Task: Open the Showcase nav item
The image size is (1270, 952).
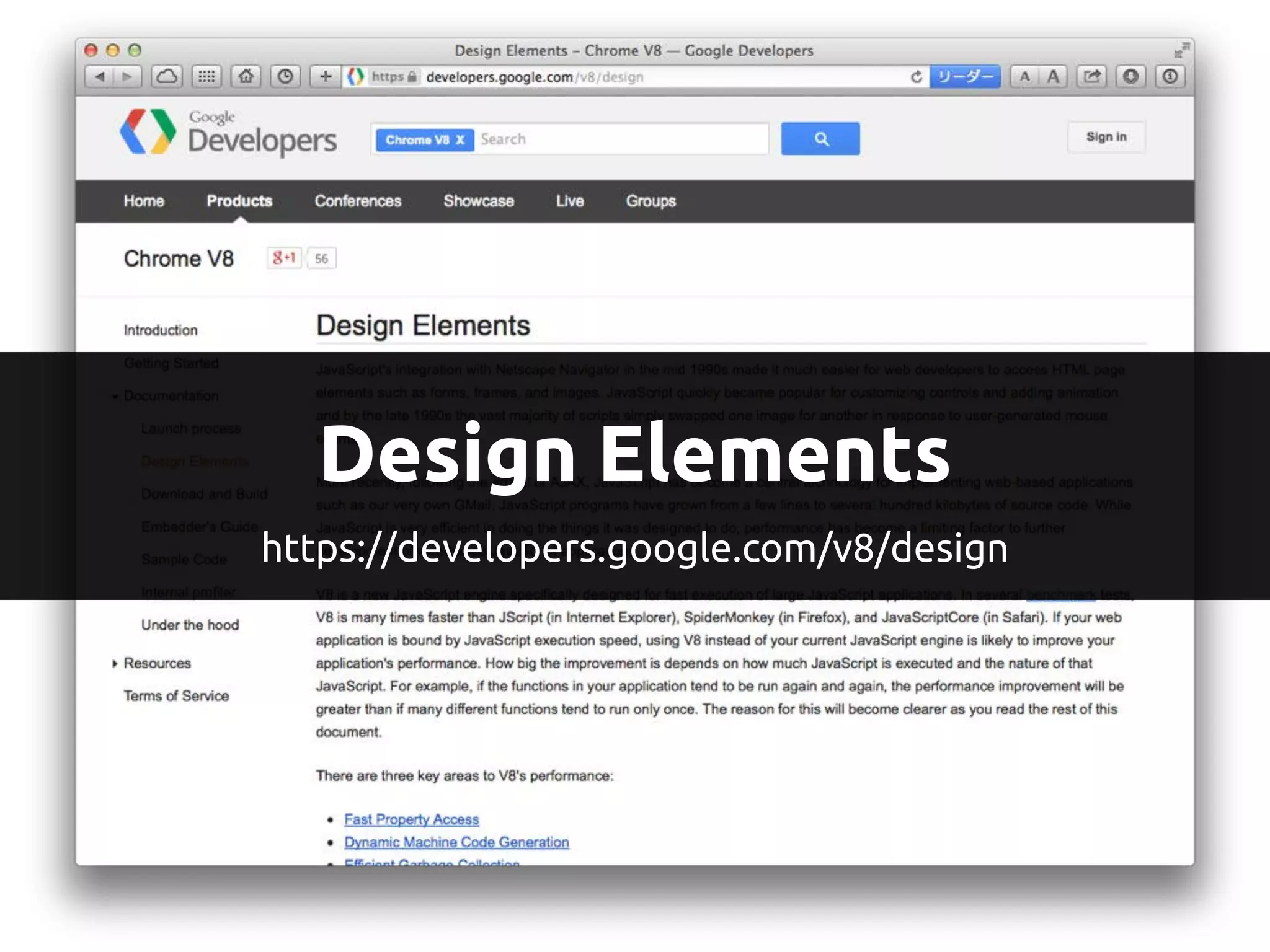Action: coord(479,201)
